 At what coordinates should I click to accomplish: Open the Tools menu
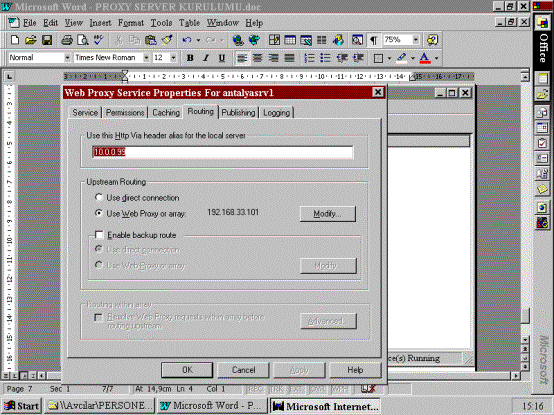click(x=161, y=23)
